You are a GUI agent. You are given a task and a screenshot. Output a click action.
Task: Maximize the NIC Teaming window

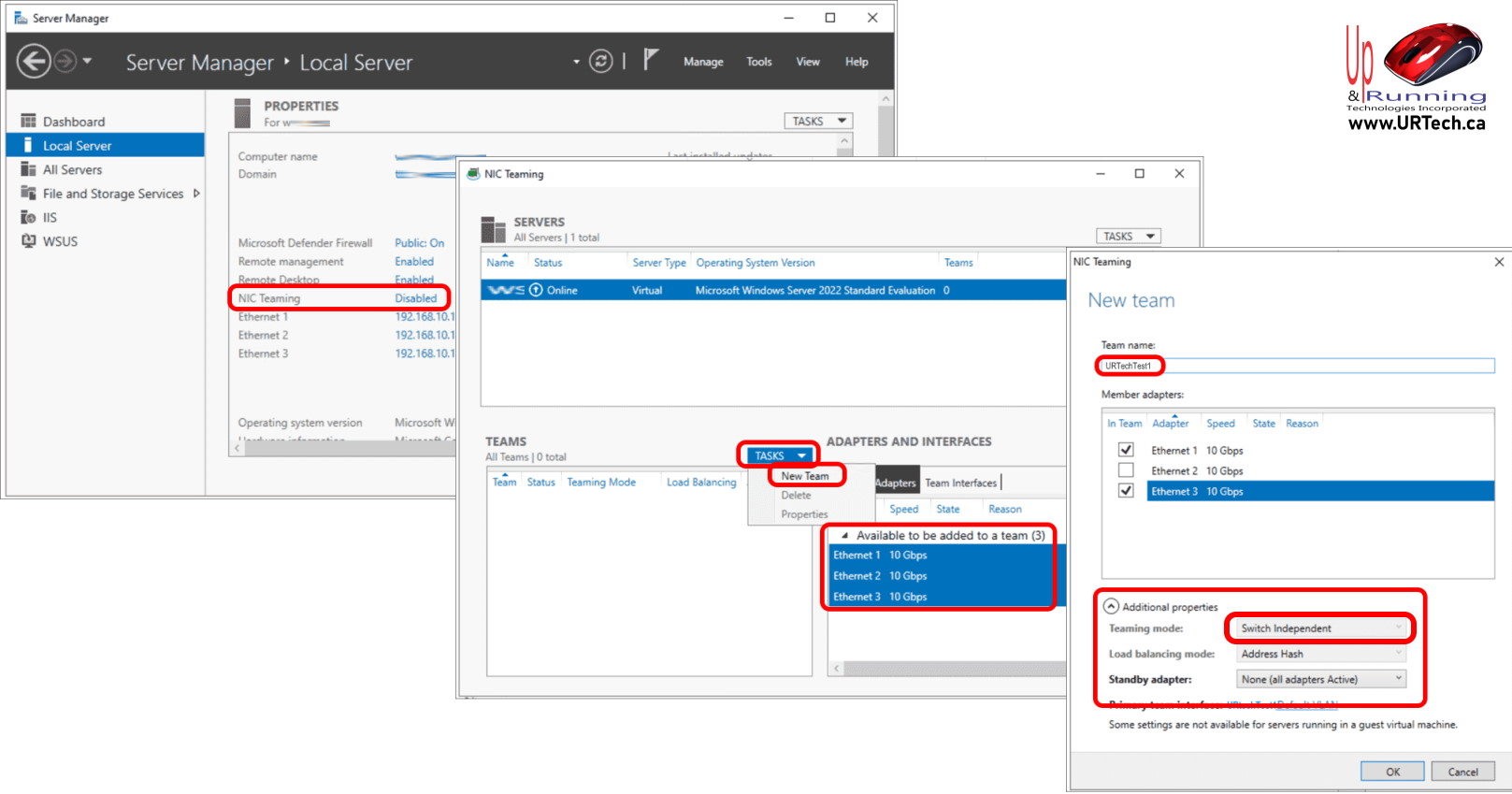1139,174
